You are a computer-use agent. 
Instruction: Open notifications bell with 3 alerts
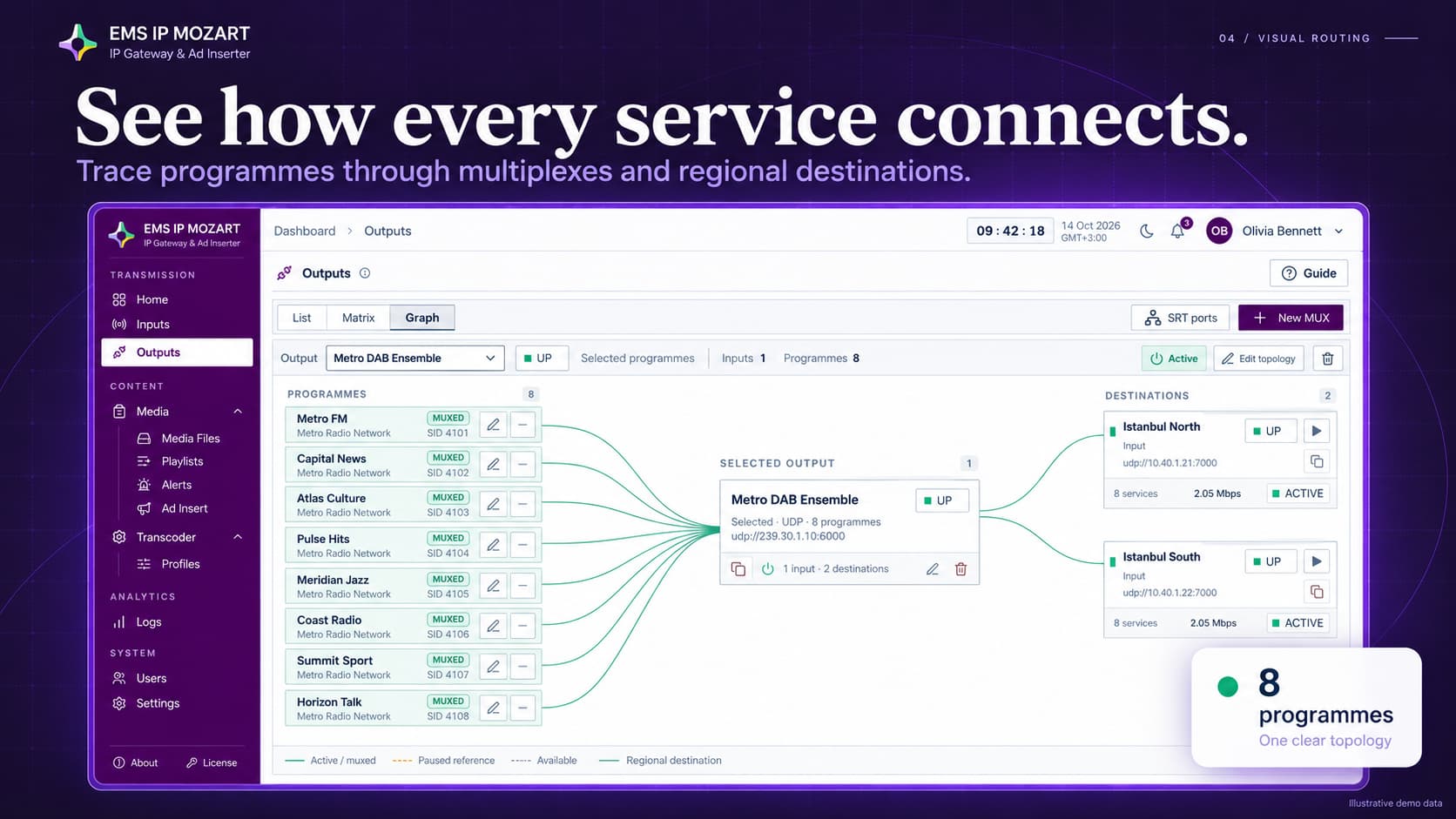pyautogui.click(x=1178, y=231)
